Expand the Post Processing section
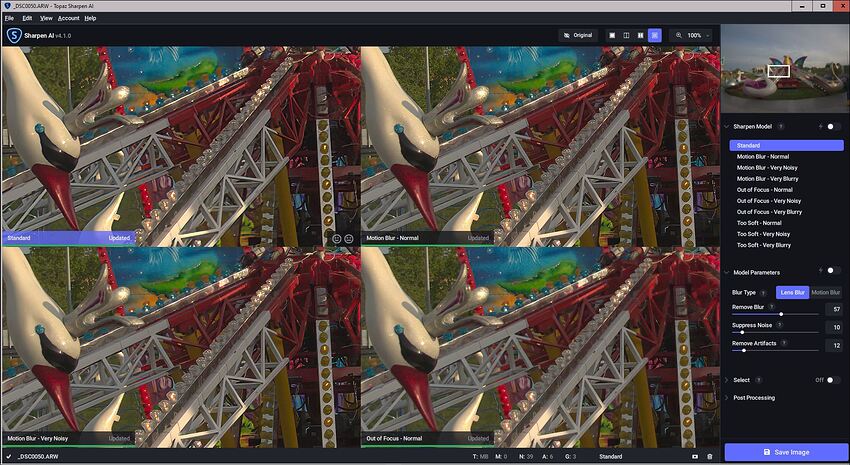This screenshot has width=850, height=465. [726, 398]
